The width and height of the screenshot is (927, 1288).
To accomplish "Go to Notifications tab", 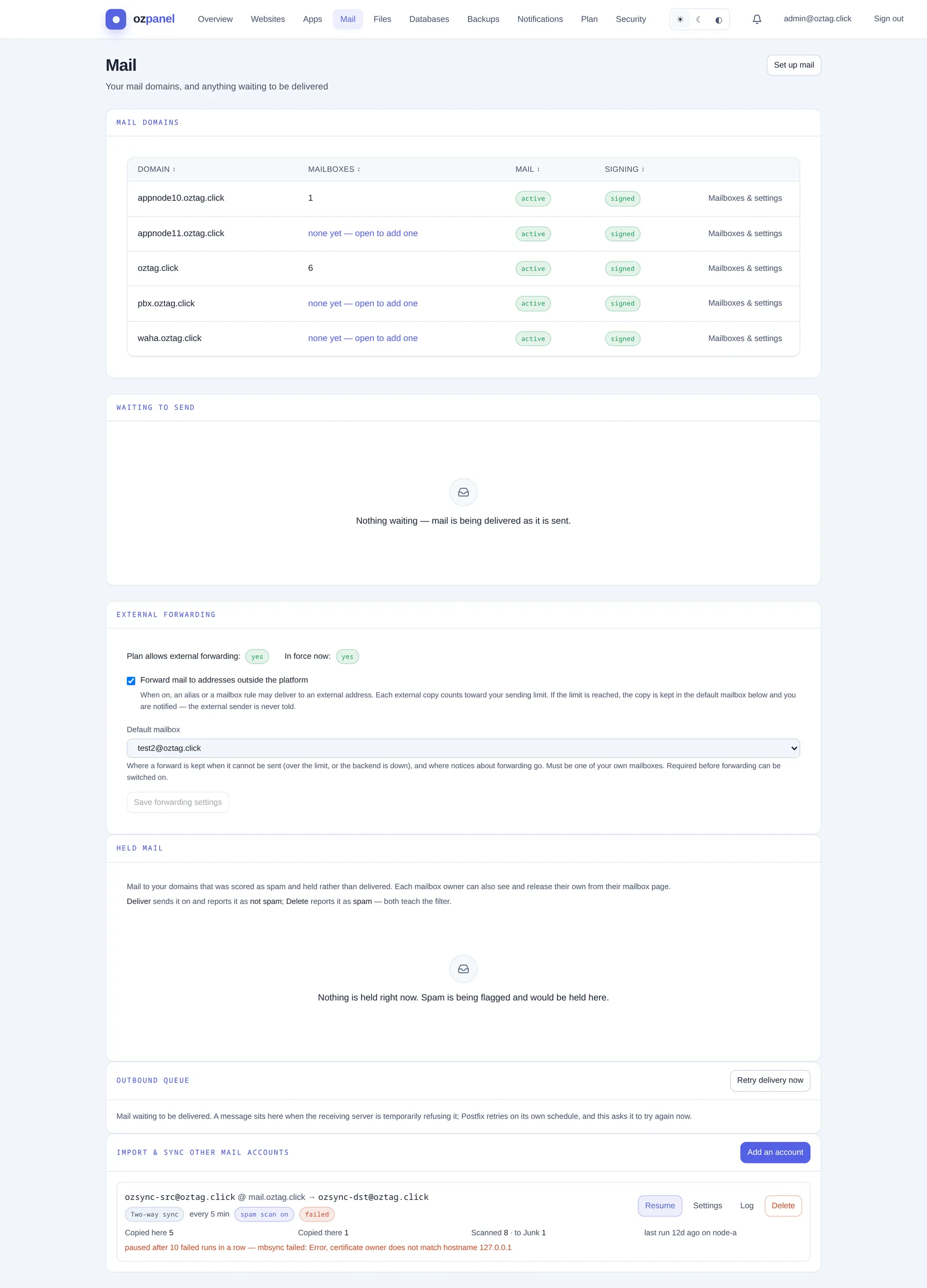I will click(540, 20).
